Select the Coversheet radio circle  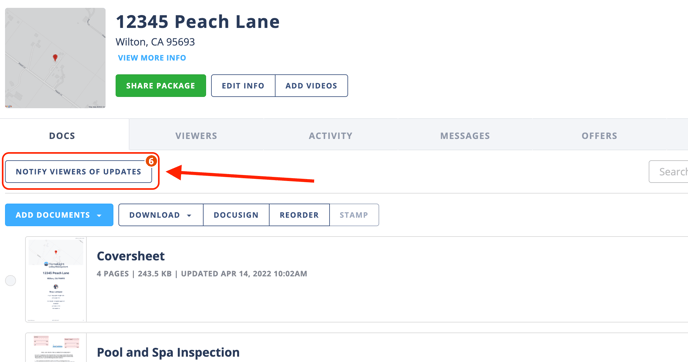(x=11, y=280)
